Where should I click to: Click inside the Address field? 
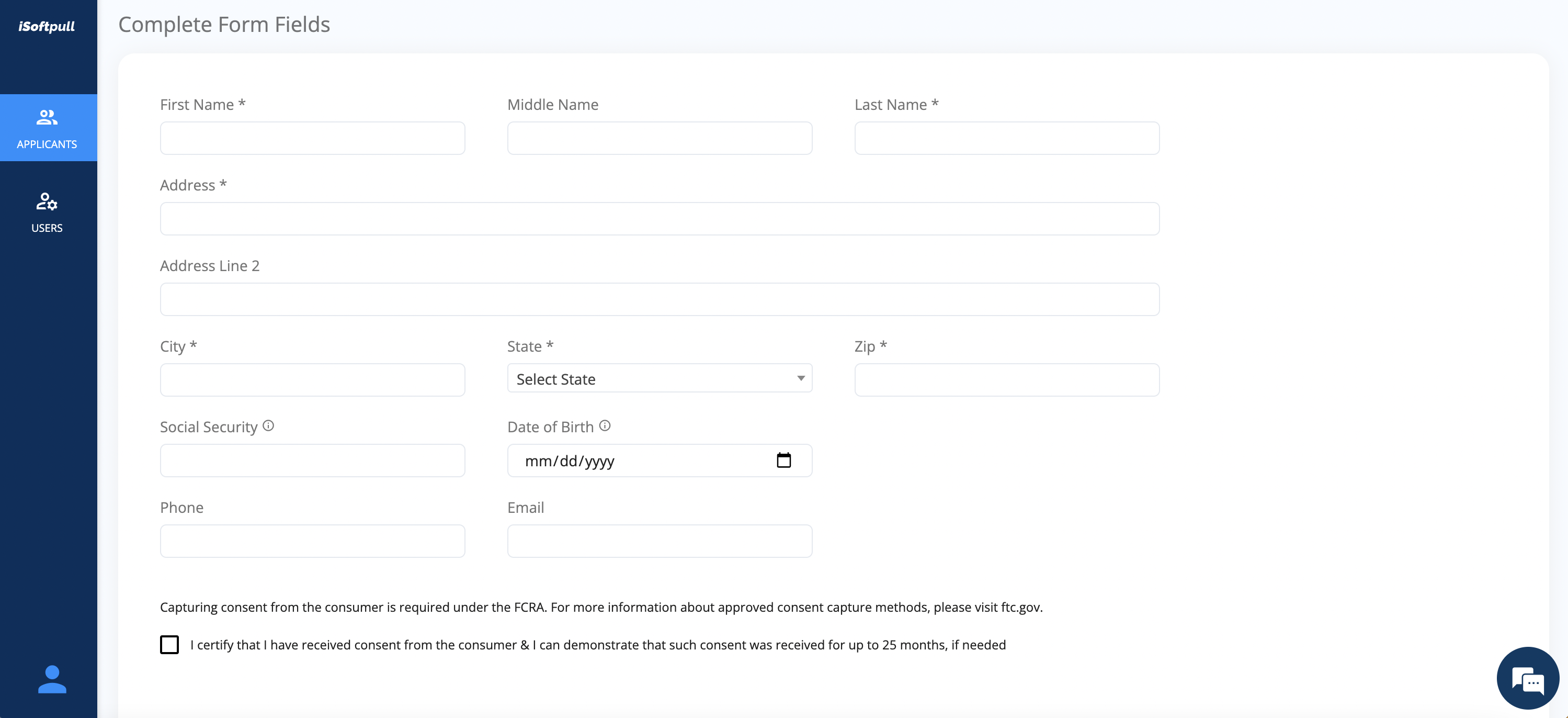point(659,218)
